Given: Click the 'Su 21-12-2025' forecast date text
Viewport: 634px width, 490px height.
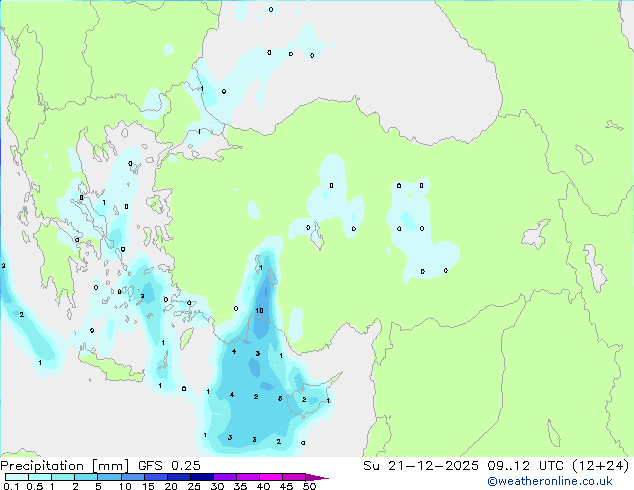Looking at the screenshot, I should pos(421,466).
